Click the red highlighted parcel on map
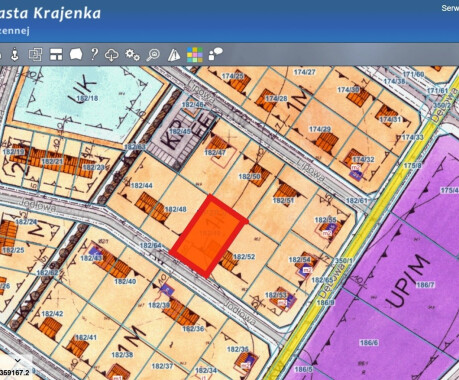 click(209, 237)
